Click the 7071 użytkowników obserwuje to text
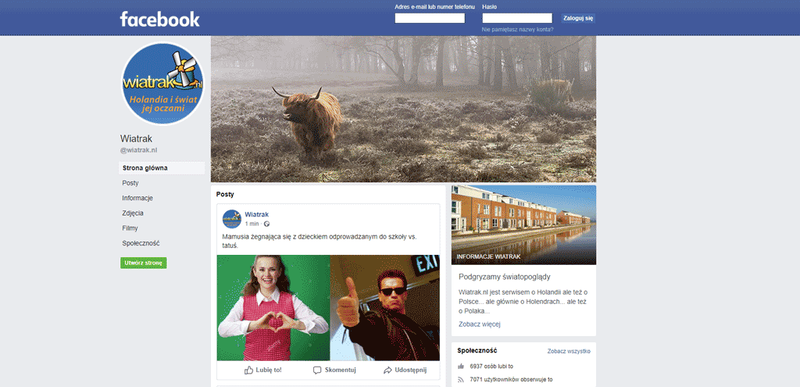Viewport: 800px width, 387px height. (511, 379)
